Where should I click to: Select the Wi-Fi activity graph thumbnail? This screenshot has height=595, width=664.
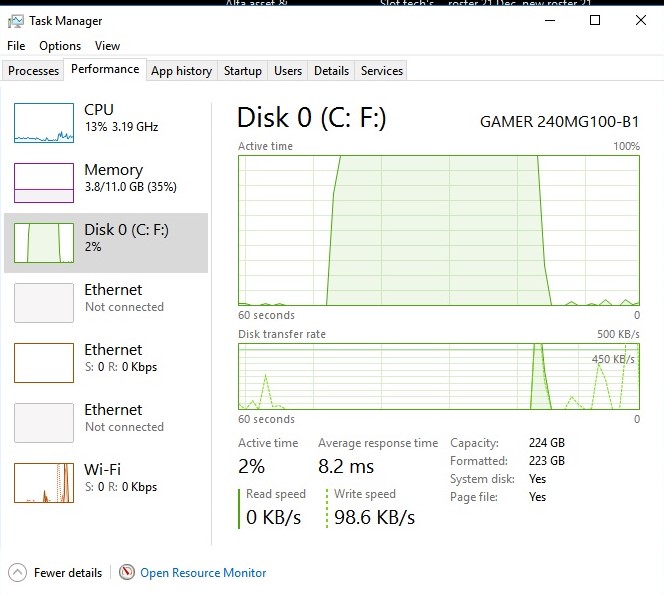click(44, 483)
